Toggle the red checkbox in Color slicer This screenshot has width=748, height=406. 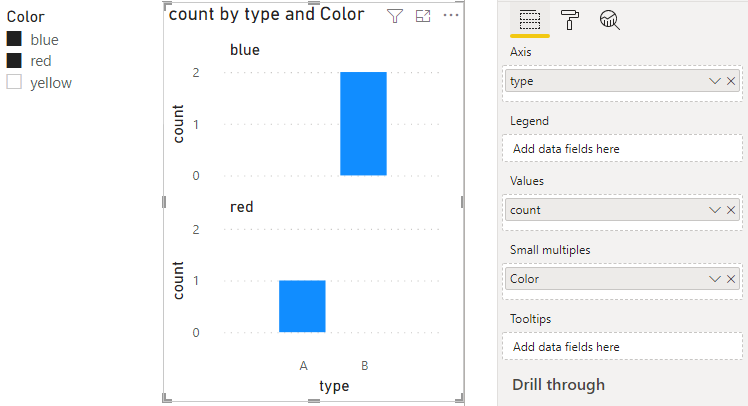14,61
